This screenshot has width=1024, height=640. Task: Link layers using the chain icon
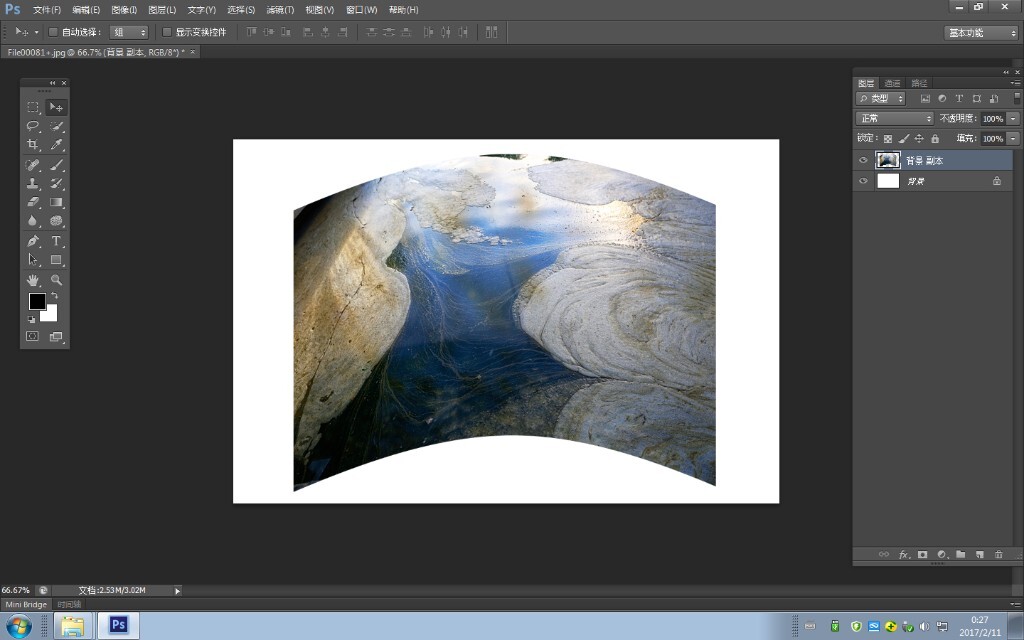[x=884, y=554]
